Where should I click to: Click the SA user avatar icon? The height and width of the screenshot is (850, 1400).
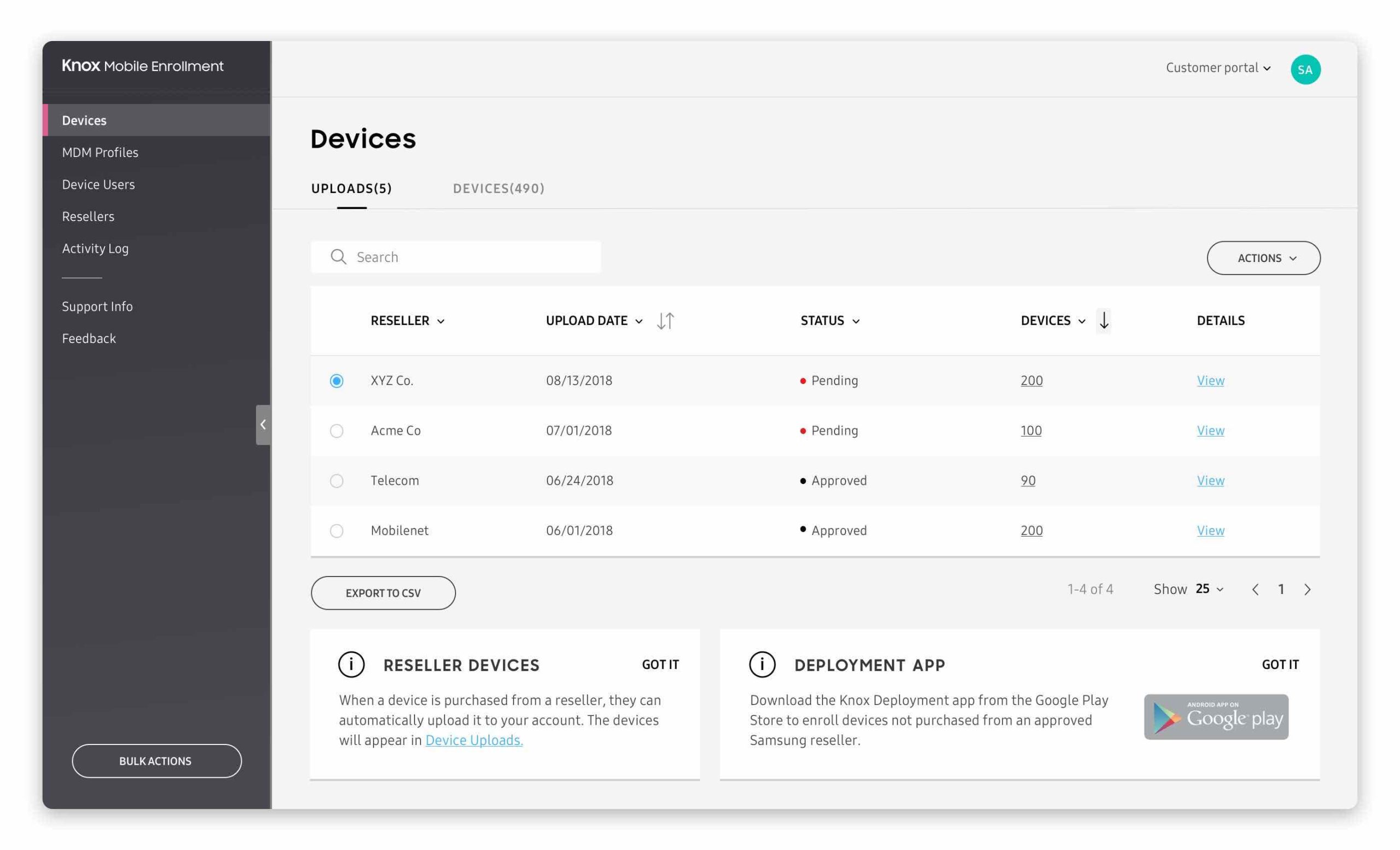click(x=1305, y=69)
